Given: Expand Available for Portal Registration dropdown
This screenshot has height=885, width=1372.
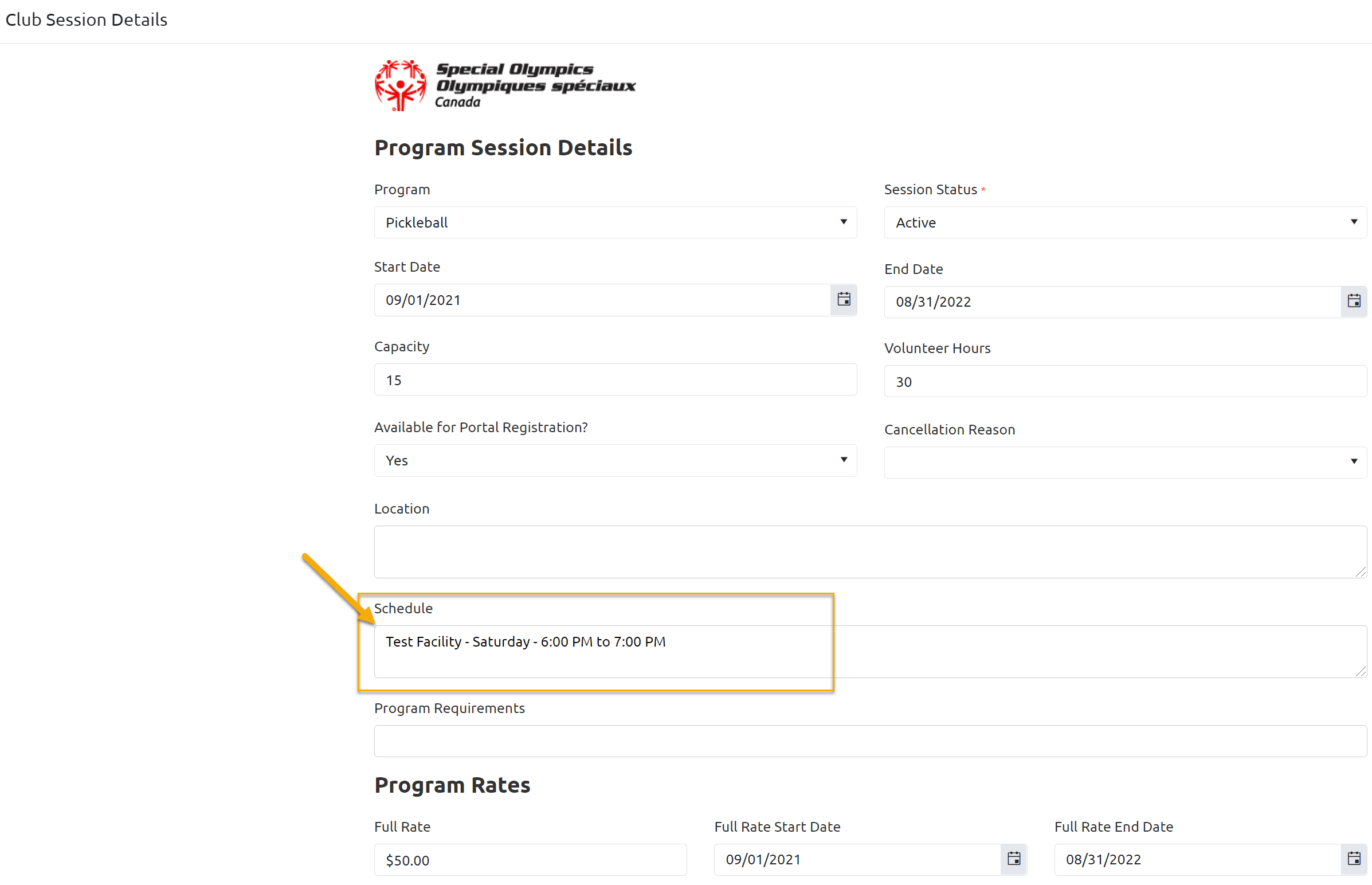Looking at the screenshot, I should [x=616, y=460].
